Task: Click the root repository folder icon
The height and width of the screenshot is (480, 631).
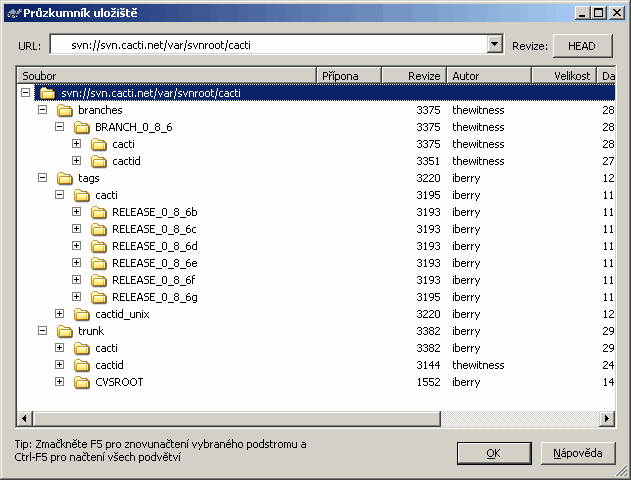Action: (x=47, y=93)
